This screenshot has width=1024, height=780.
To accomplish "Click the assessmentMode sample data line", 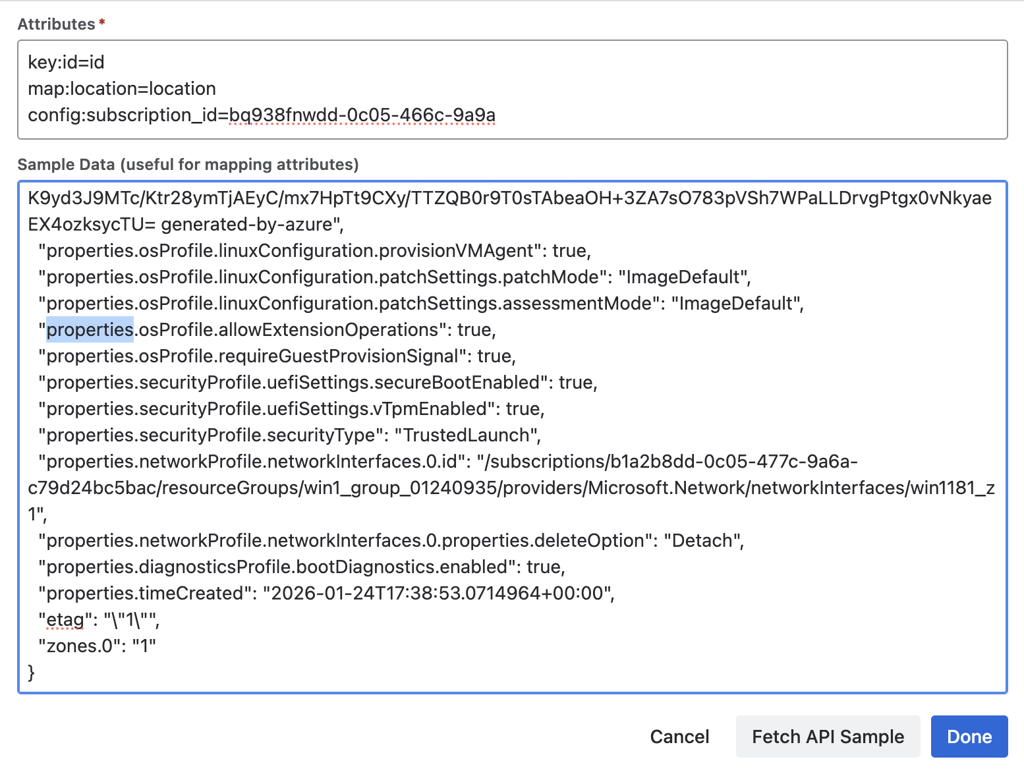I will [420, 303].
